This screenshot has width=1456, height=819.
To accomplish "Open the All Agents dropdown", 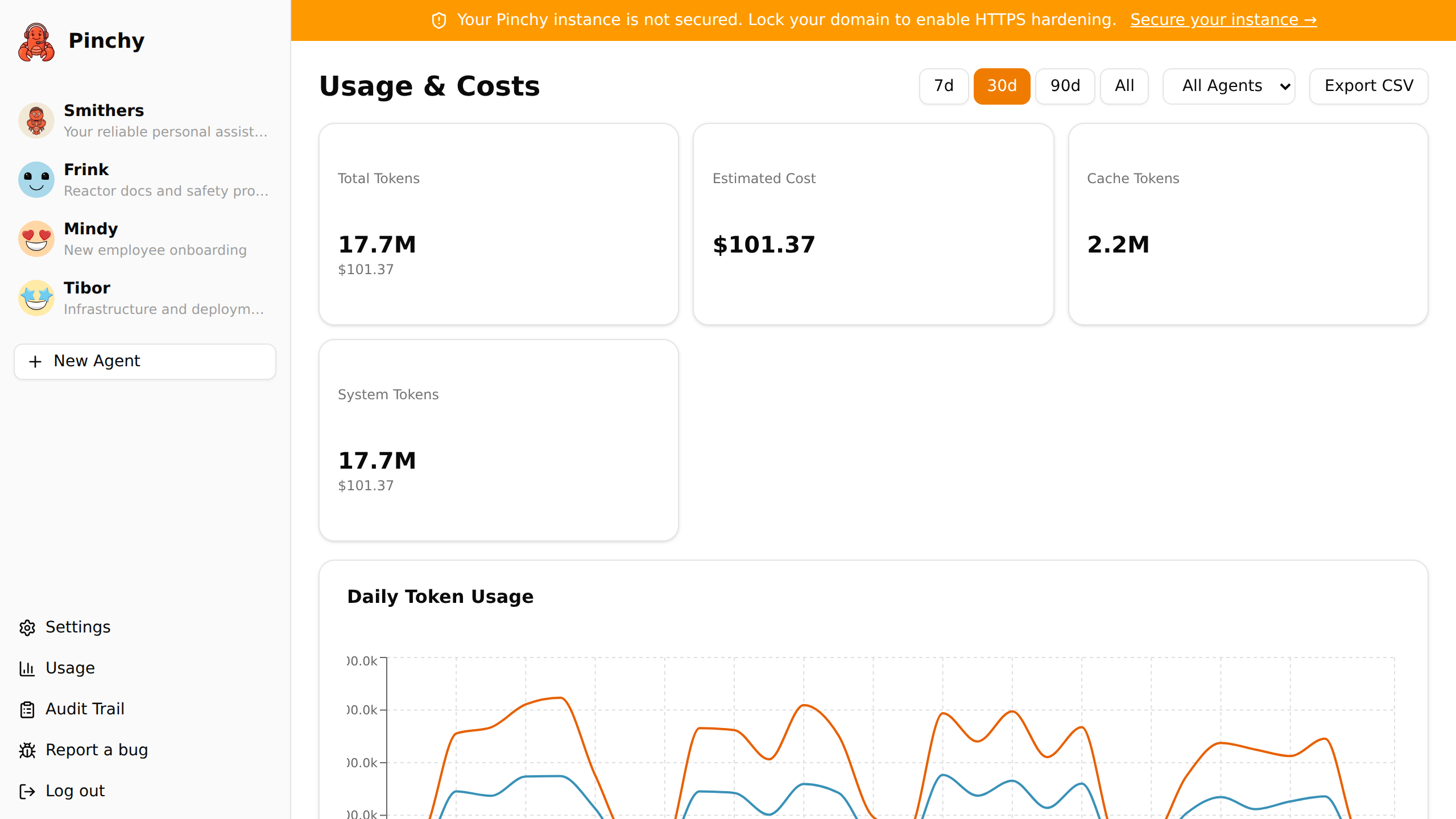I will pyautogui.click(x=1228, y=86).
